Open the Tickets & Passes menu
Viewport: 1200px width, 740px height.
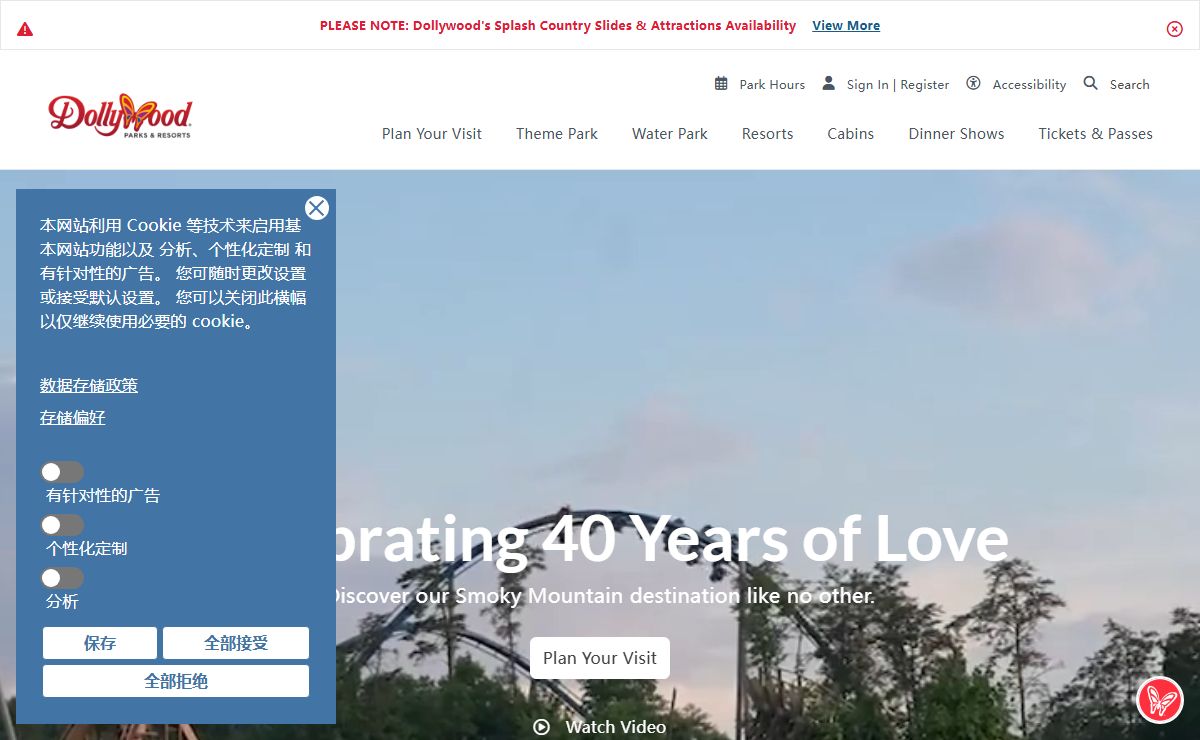[1095, 134]
